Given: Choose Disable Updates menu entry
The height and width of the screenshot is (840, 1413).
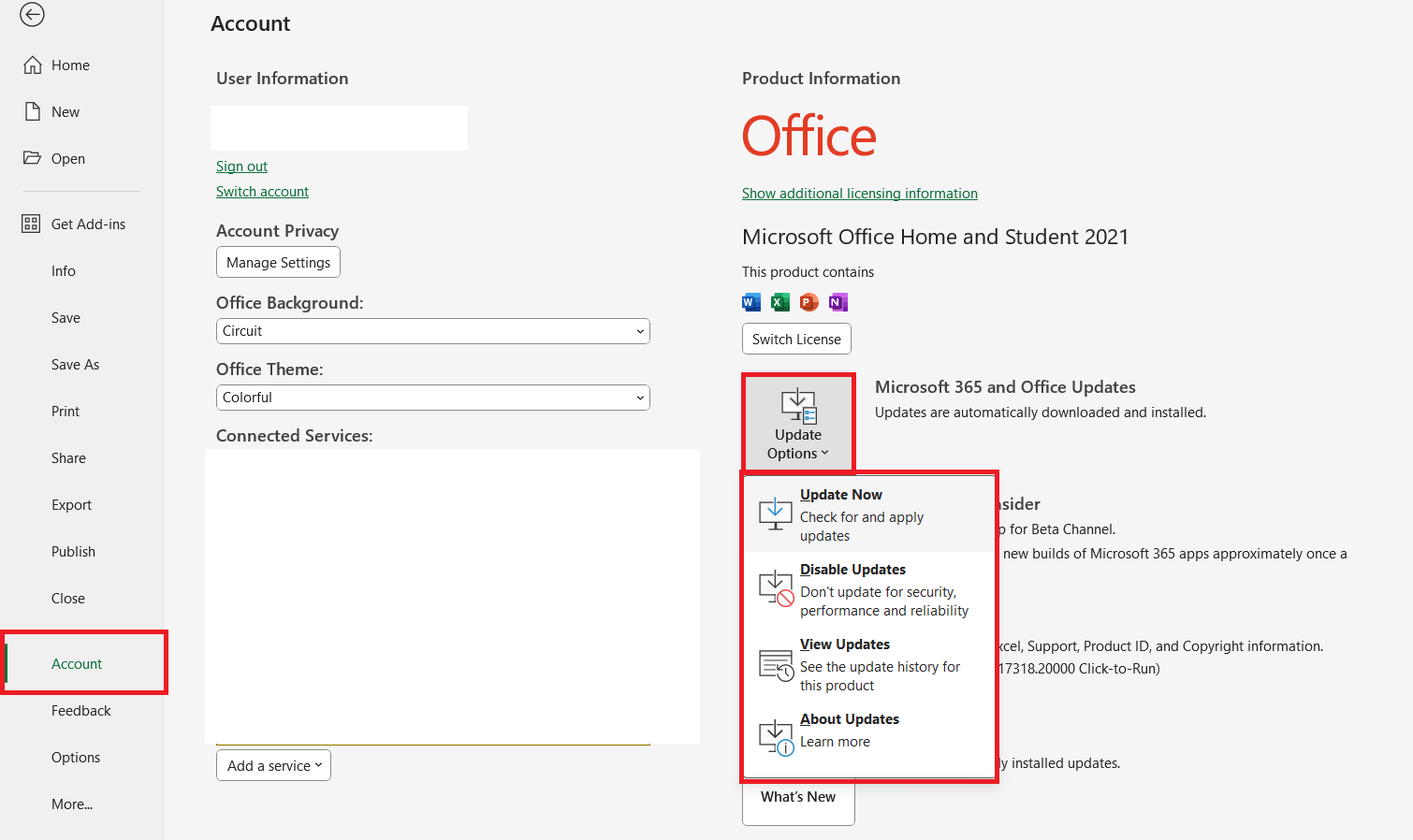Looking at the screenshot, I should (x=869, y=589).
